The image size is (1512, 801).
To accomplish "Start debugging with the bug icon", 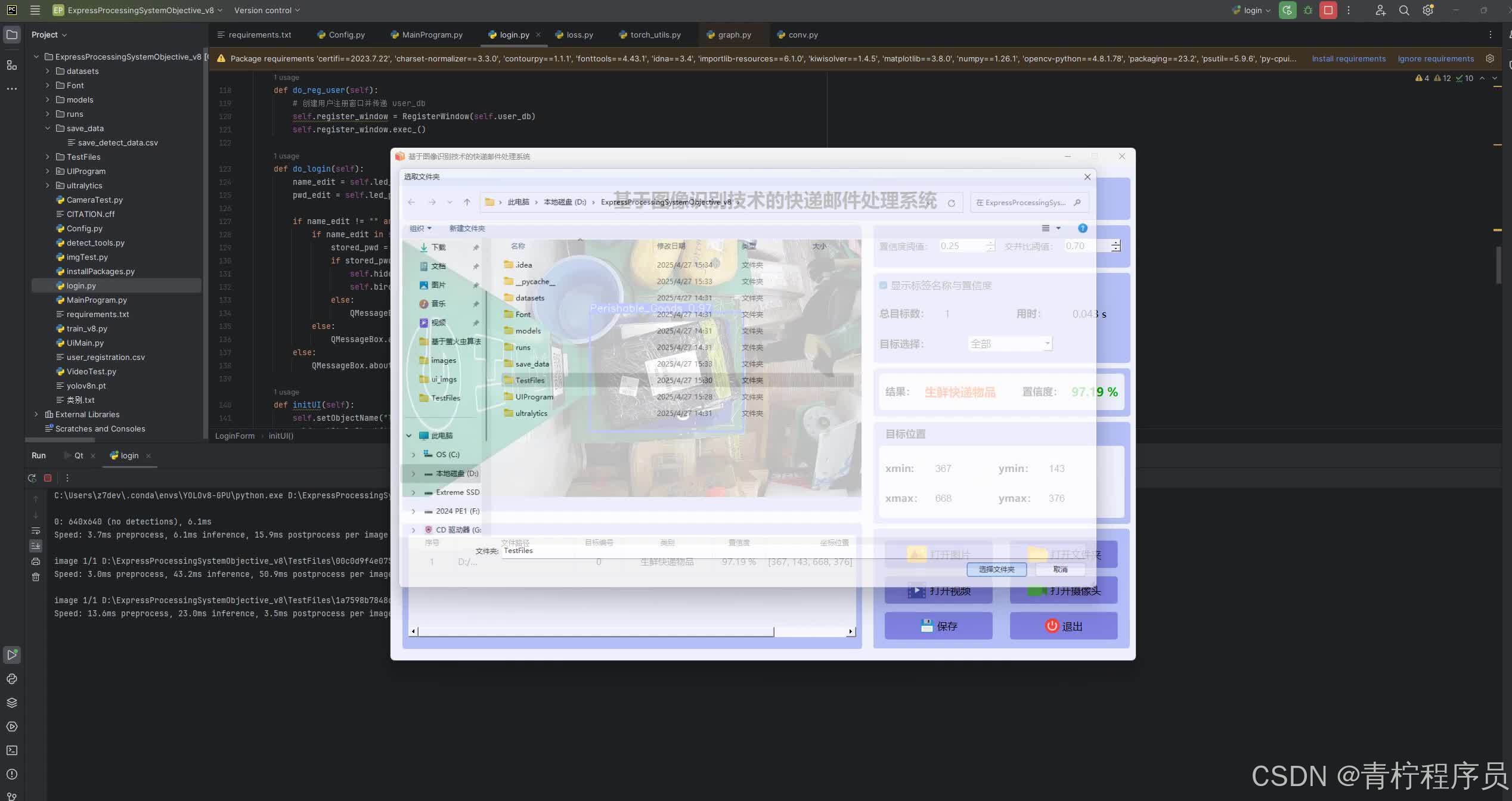I will click(x=1308, y=10).
